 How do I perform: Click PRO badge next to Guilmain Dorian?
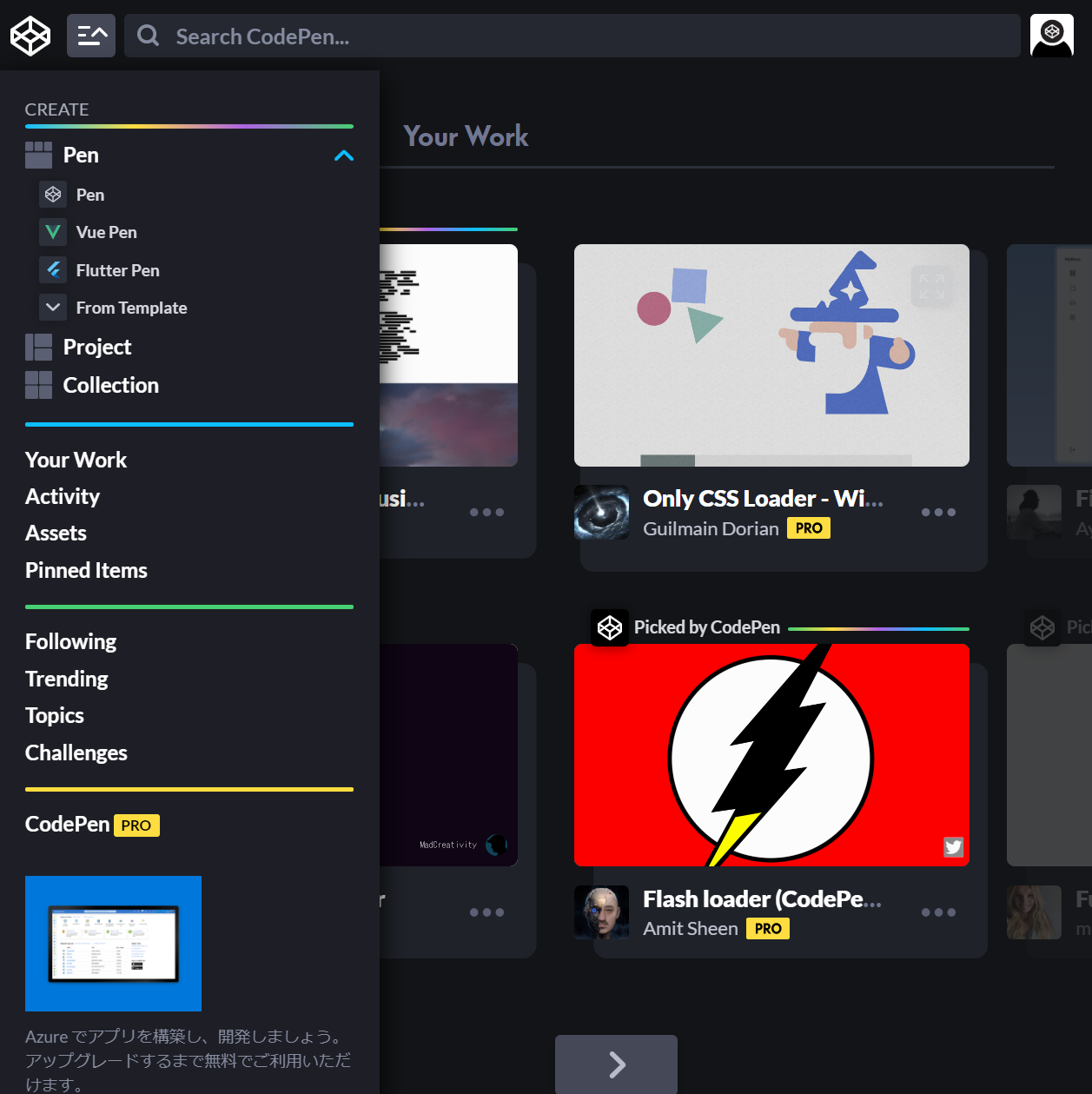click(x=809, y=528)
